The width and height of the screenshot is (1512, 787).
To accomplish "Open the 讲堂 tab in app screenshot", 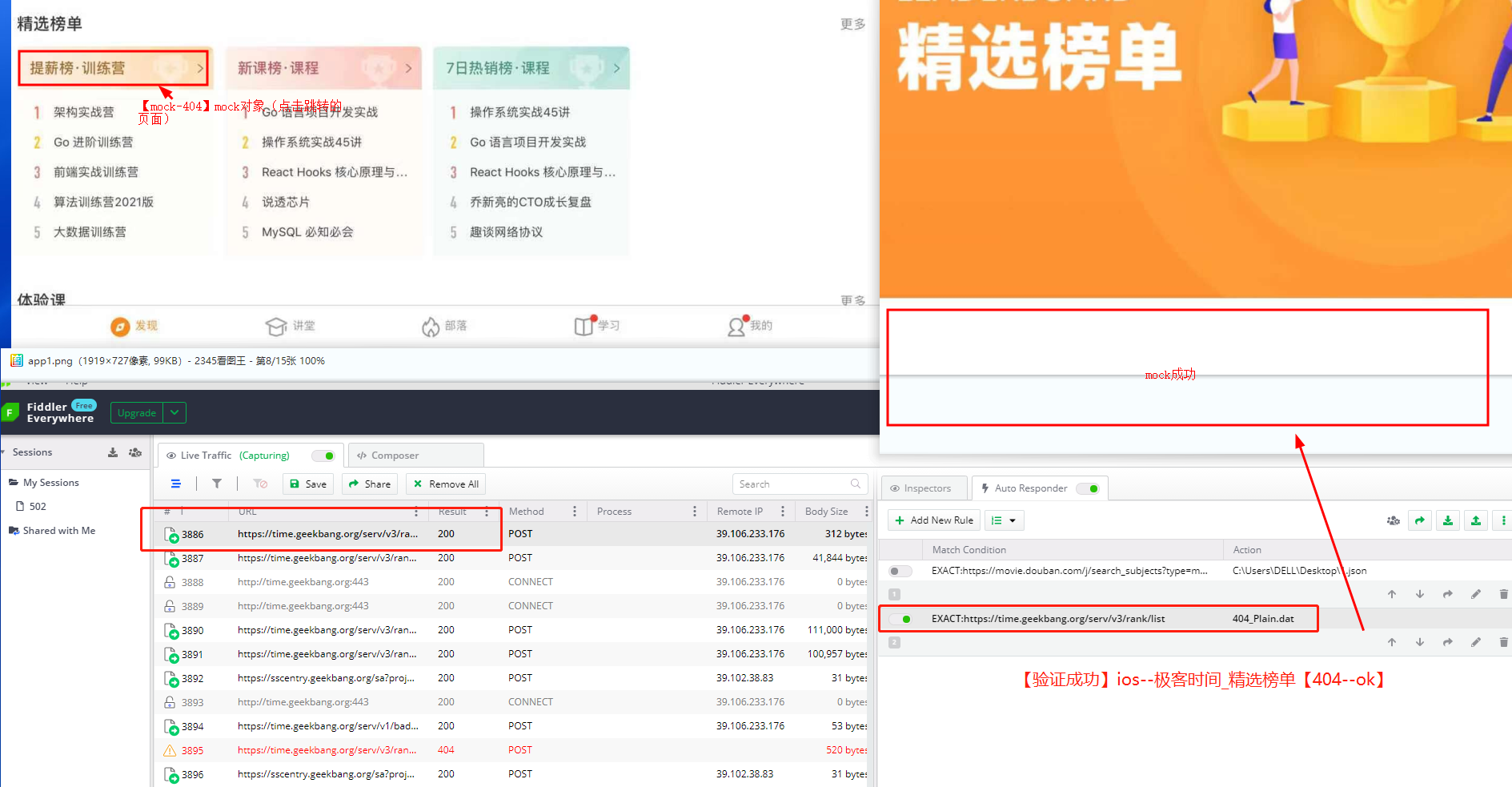I will point(291,326).
